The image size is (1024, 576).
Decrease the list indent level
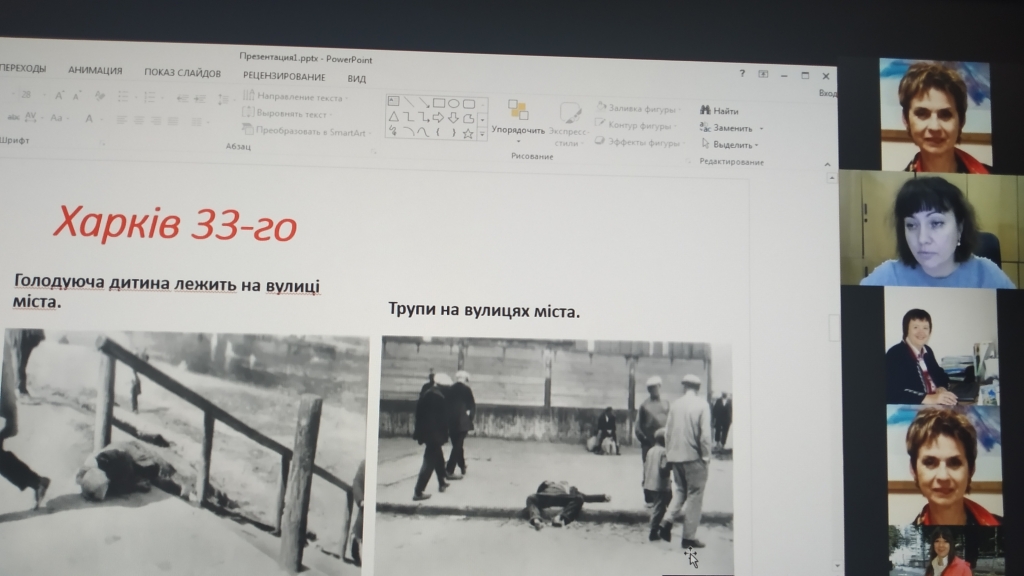(182, 99)
